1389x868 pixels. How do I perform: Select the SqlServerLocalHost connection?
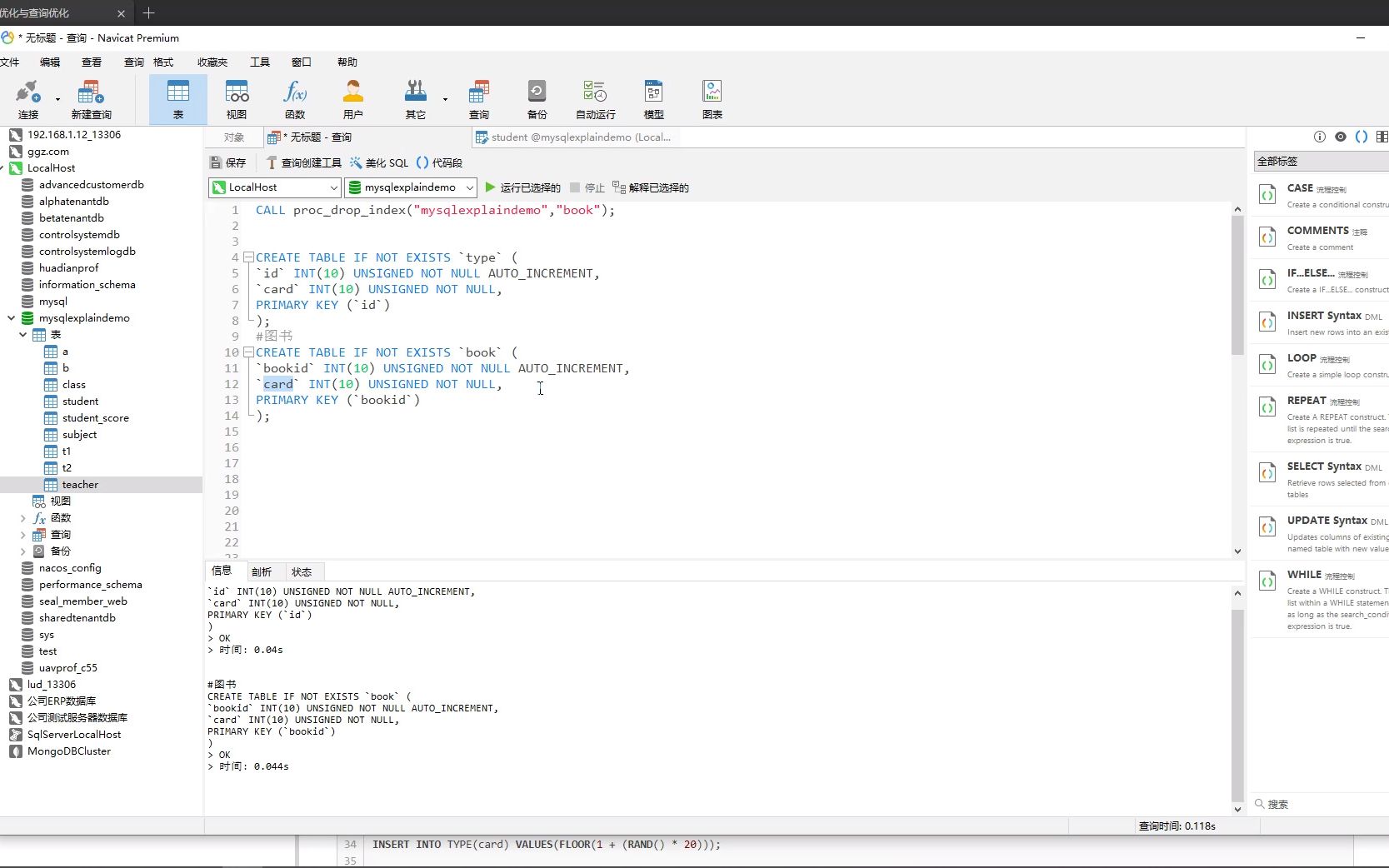pos(74,735)
